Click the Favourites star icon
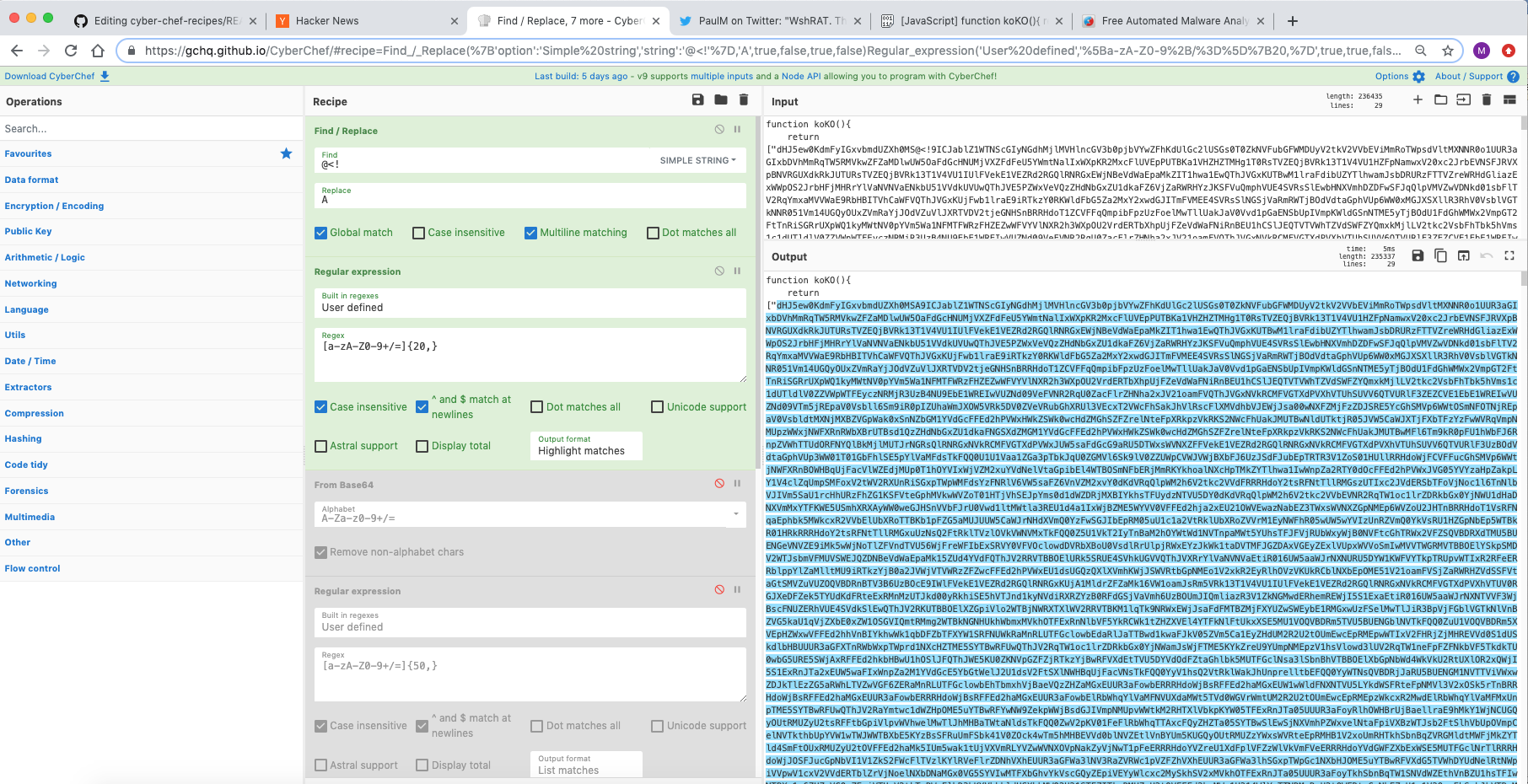Screen dimensions: 1528x784 [x=286, y=153]
